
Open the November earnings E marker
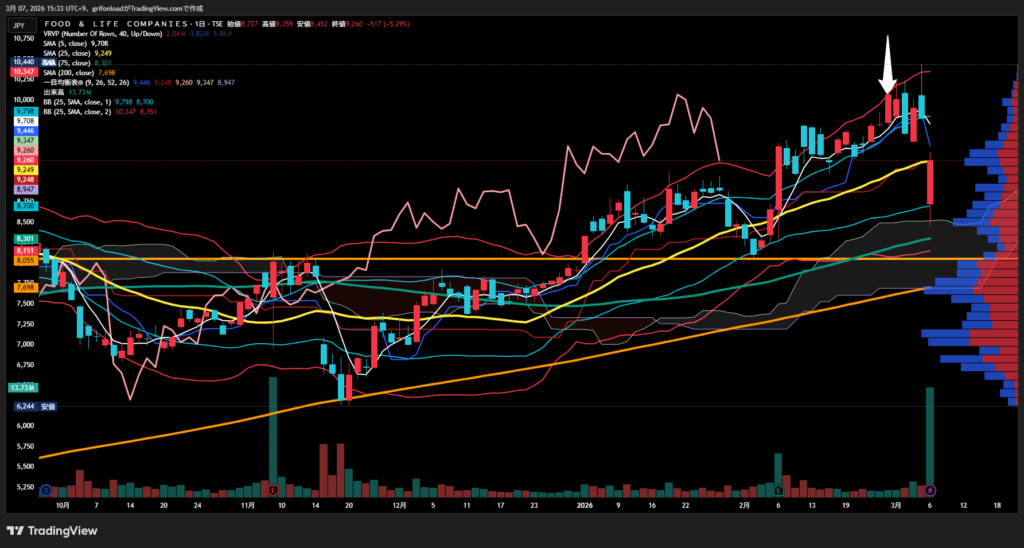coord(272,489)
